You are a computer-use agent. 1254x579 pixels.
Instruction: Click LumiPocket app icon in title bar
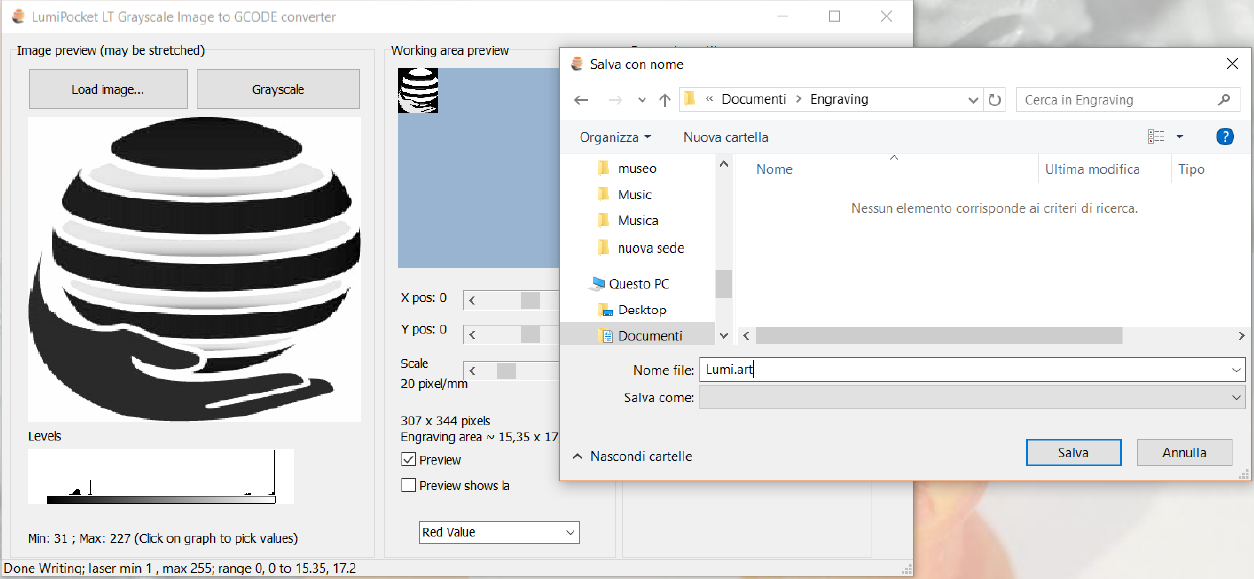[x=17, y=17]
